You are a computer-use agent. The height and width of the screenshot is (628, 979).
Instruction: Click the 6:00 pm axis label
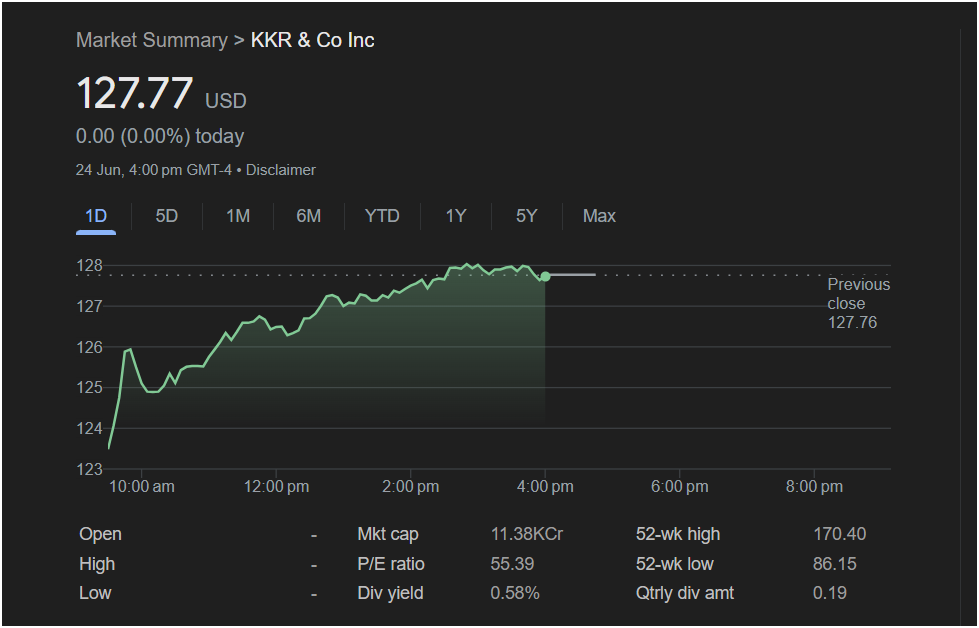[x=679, y=487]
